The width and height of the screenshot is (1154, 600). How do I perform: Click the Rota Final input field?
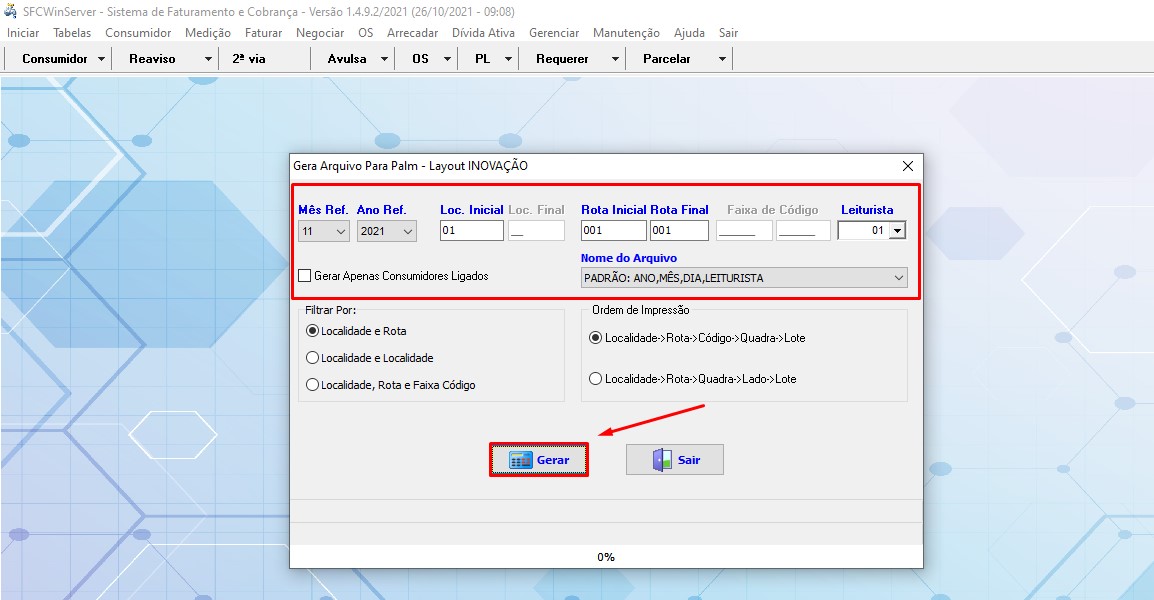pyautogui.click(x=679, y=231)
